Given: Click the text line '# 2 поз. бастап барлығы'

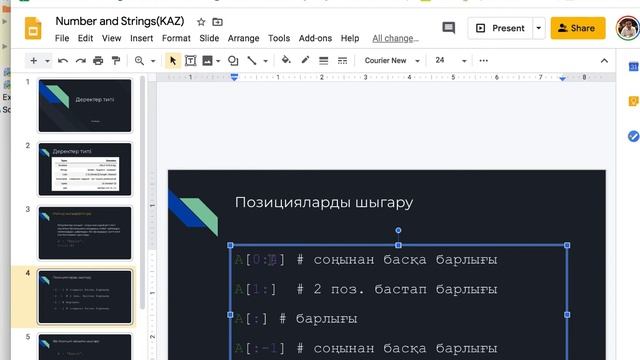Looking at the screenshot, I should [397, 289].
